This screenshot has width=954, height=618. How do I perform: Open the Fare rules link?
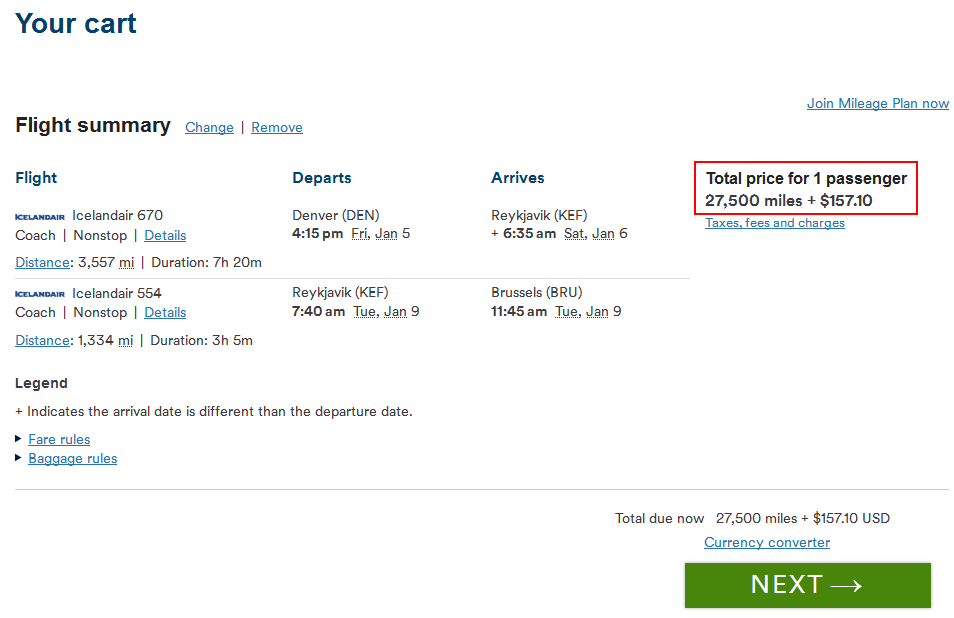click(59, 439)
